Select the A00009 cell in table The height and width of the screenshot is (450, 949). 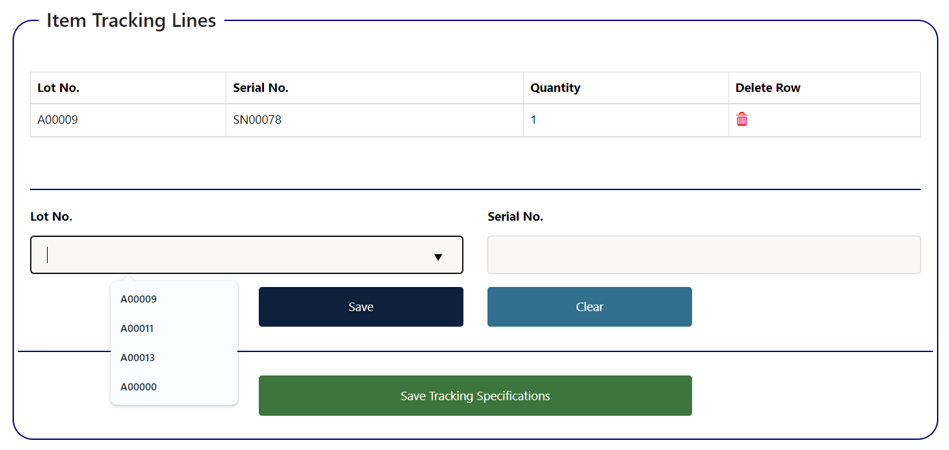point(128,120)
